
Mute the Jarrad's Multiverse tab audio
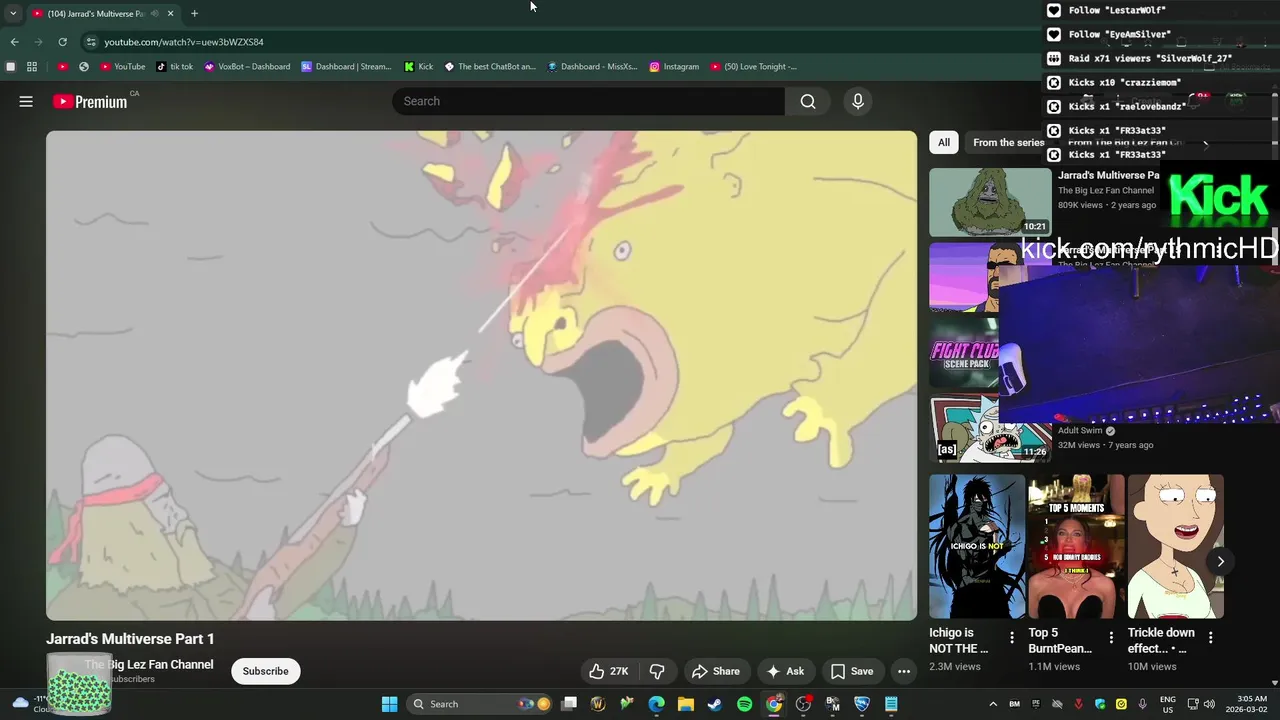point(154,14)
